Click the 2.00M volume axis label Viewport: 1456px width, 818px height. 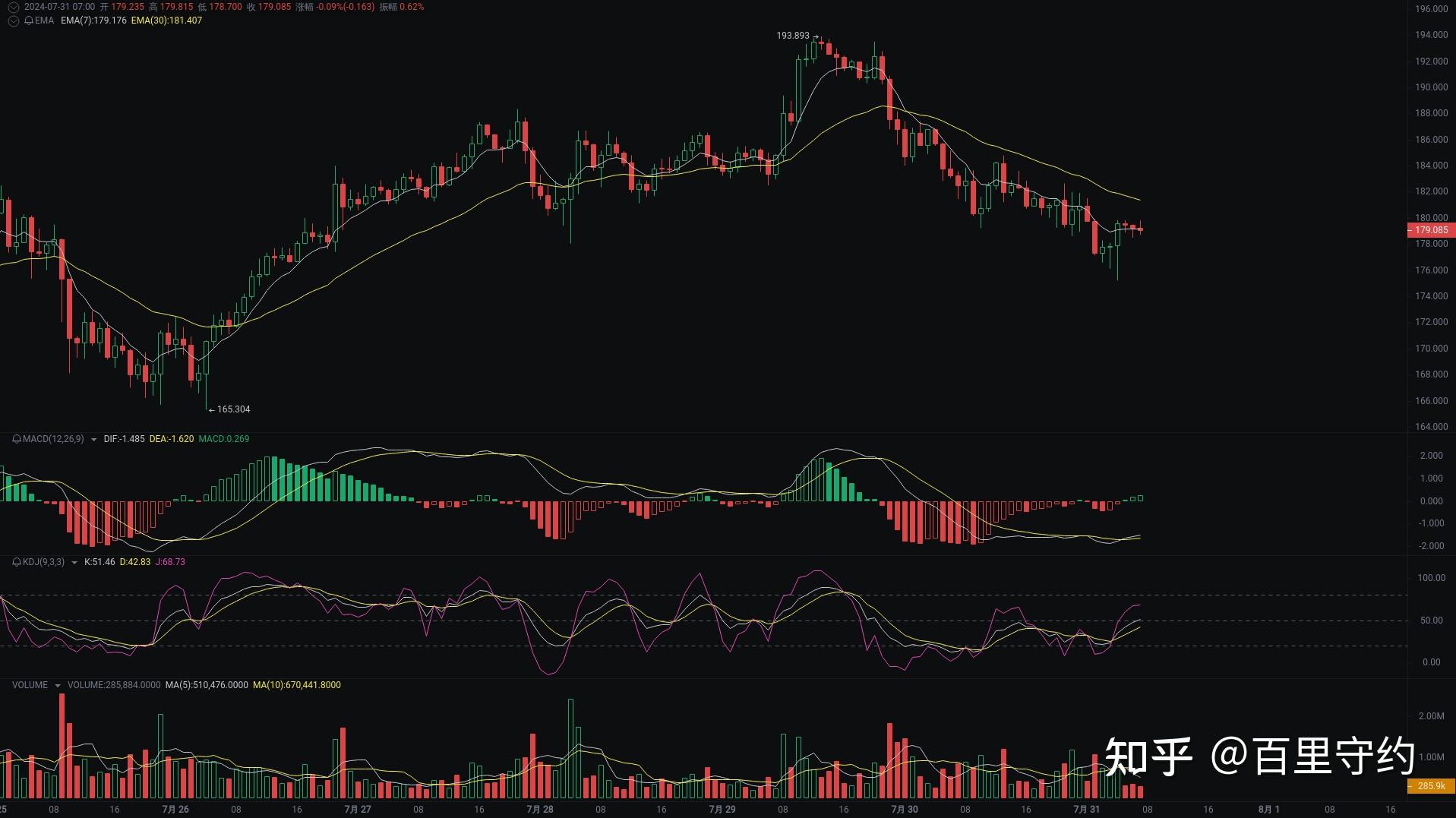pyautogui.click(x=1431, y=716)
